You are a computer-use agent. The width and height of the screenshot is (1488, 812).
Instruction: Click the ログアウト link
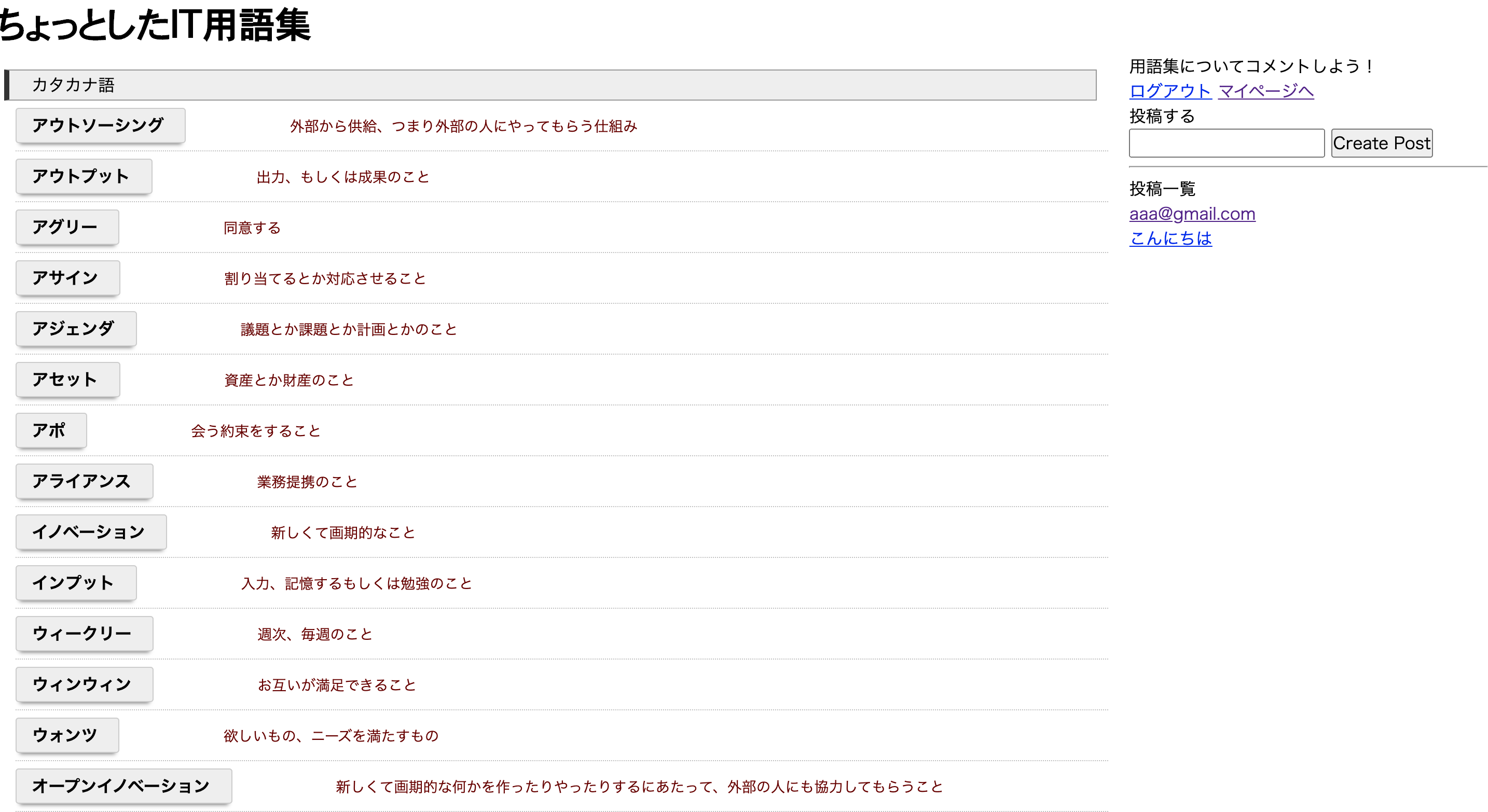[x=1170, y=91]
